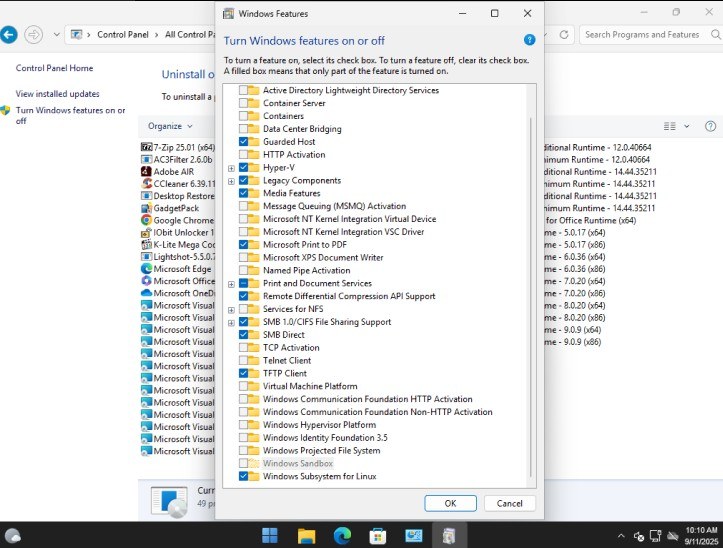
Task: Click the Microsoft OneDrive program icon
Action: pos(146,293)
